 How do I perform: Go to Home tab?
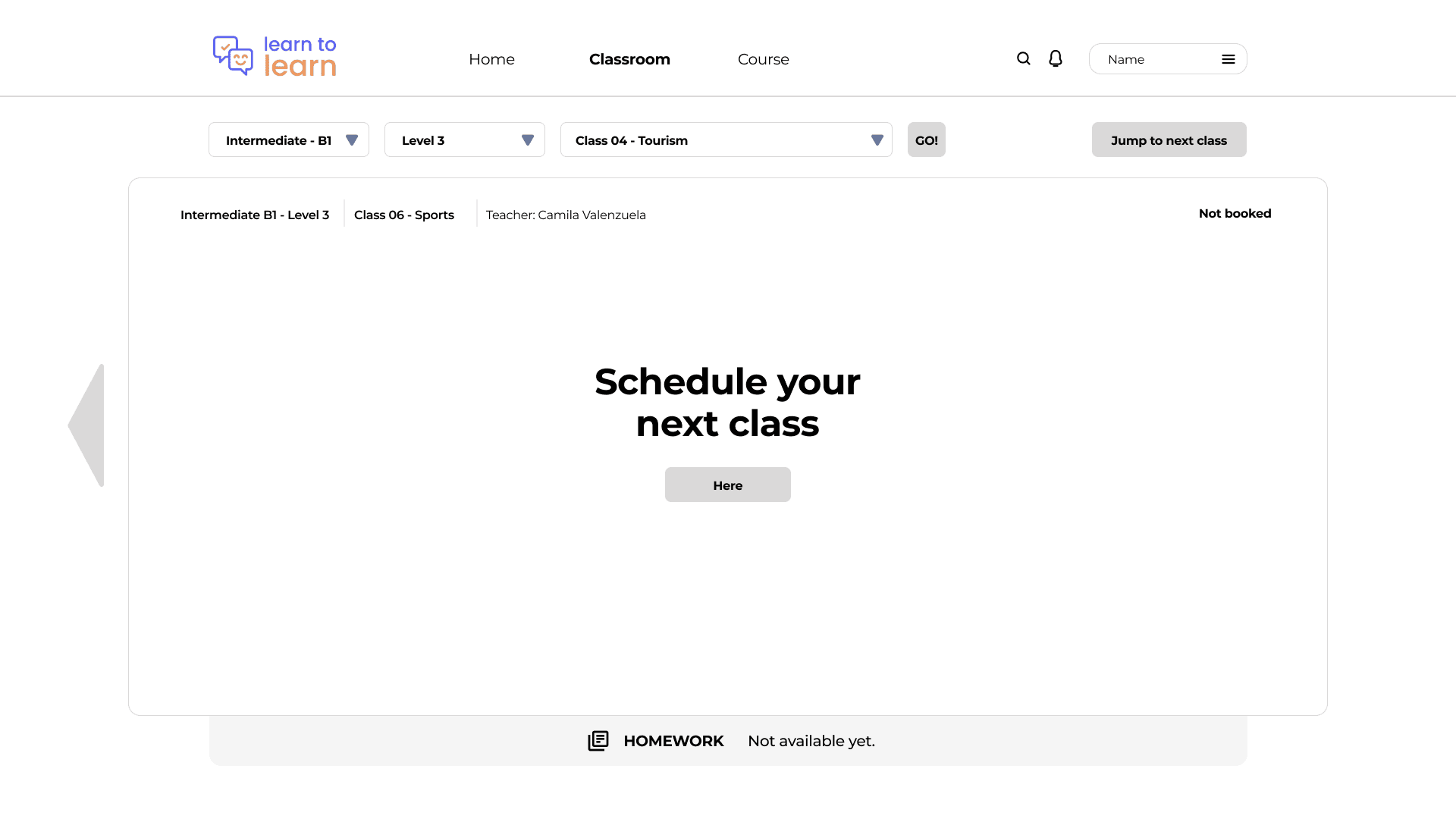coord(491,59)
